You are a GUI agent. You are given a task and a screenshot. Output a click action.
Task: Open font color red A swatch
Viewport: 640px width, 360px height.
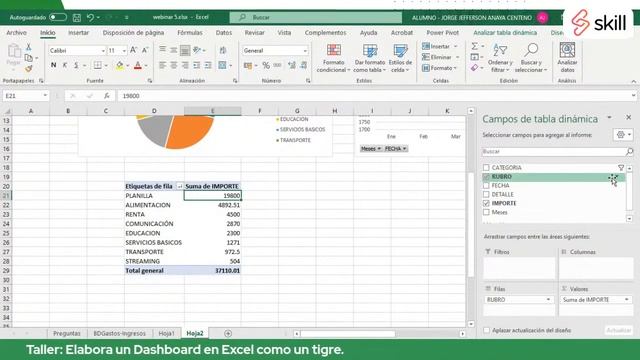click(138, 65)
